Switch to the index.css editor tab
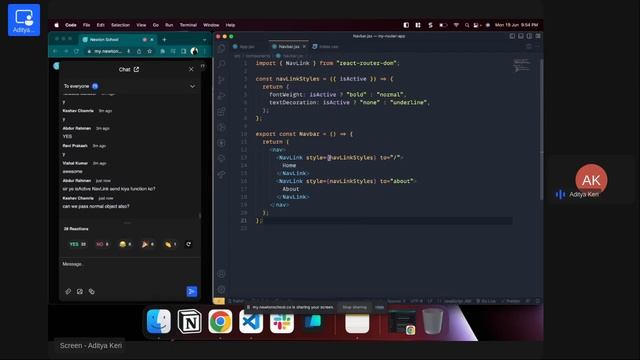Viewport: 640px width, 360px height. click(x=325, y=47)
